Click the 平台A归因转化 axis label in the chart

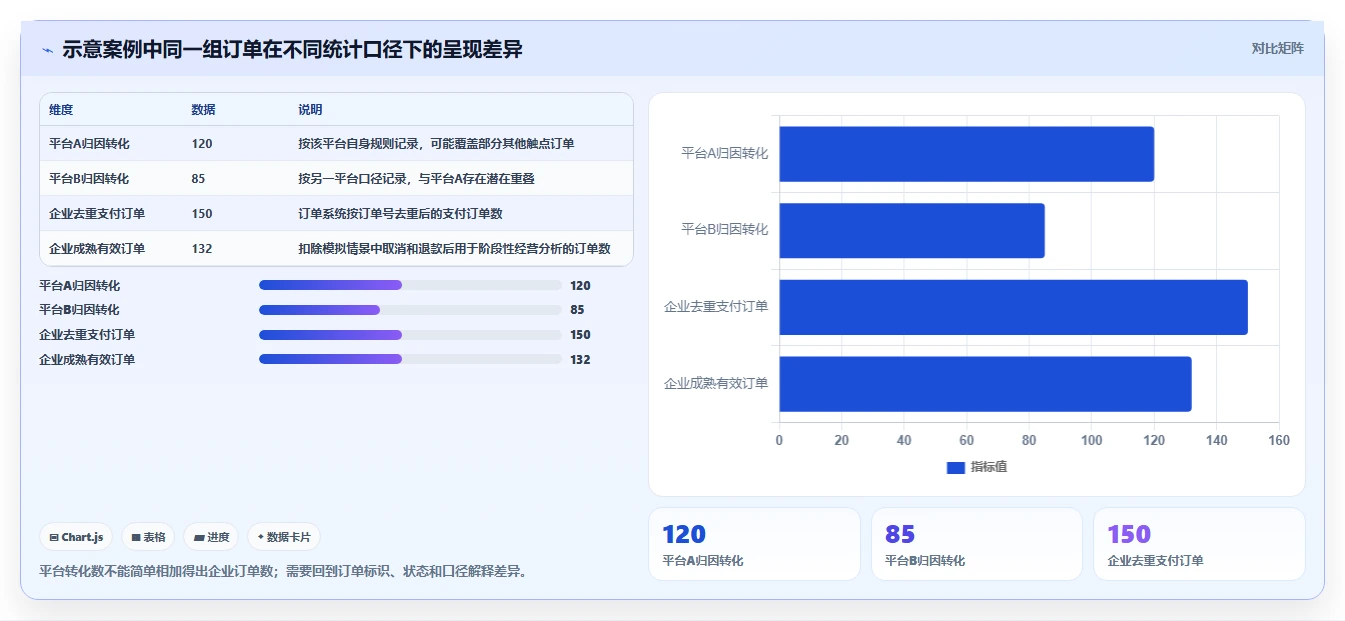[x=724, y=153]
